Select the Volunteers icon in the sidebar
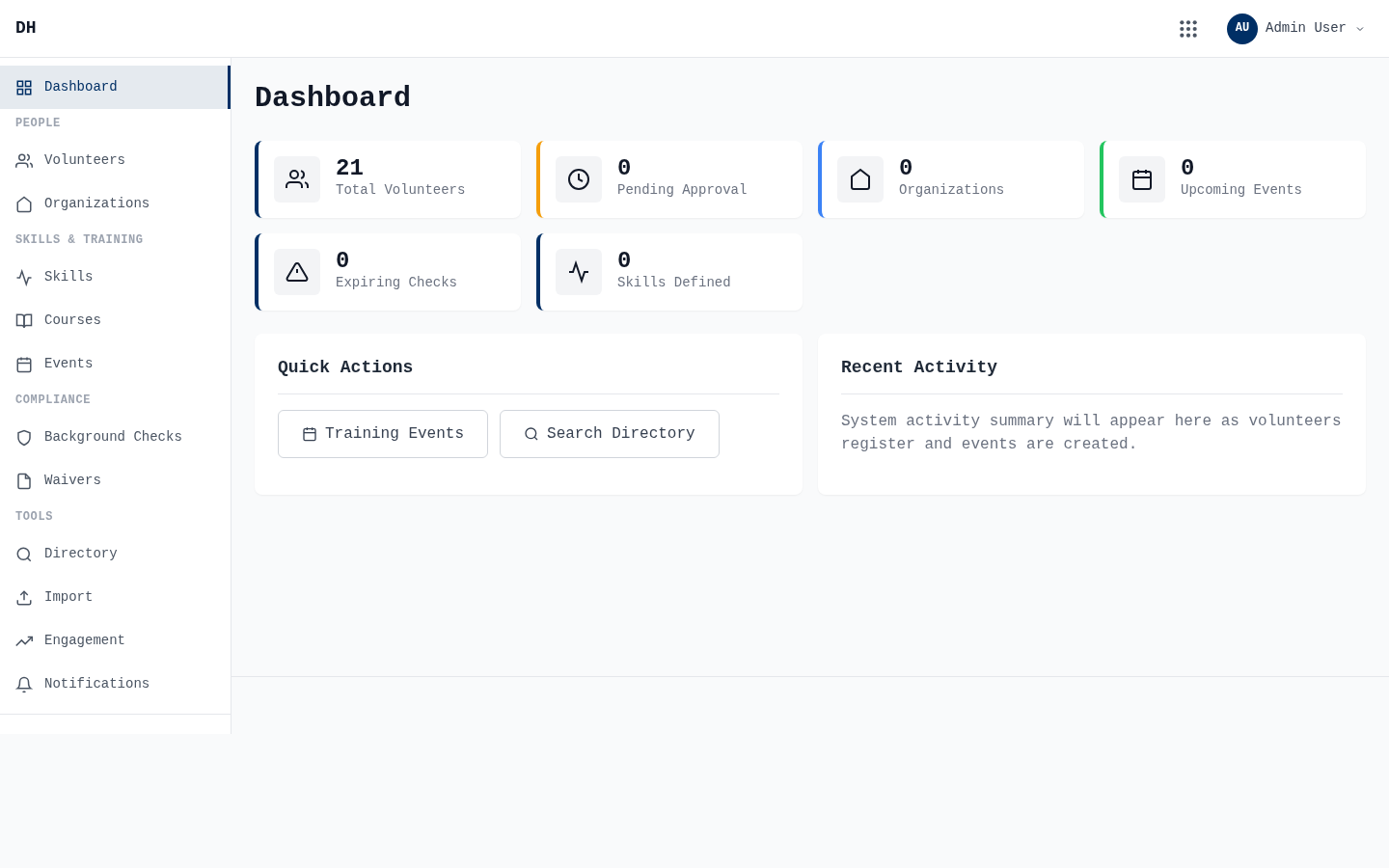Image resolution: width=1389 pixels, height=868 pixels. [x=24, y=160]
